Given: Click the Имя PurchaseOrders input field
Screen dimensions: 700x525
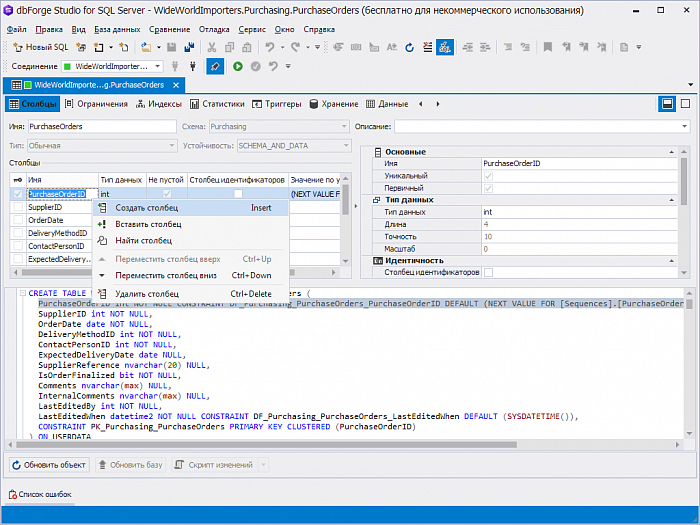Looking at the screenshot, I should (102, 126).
